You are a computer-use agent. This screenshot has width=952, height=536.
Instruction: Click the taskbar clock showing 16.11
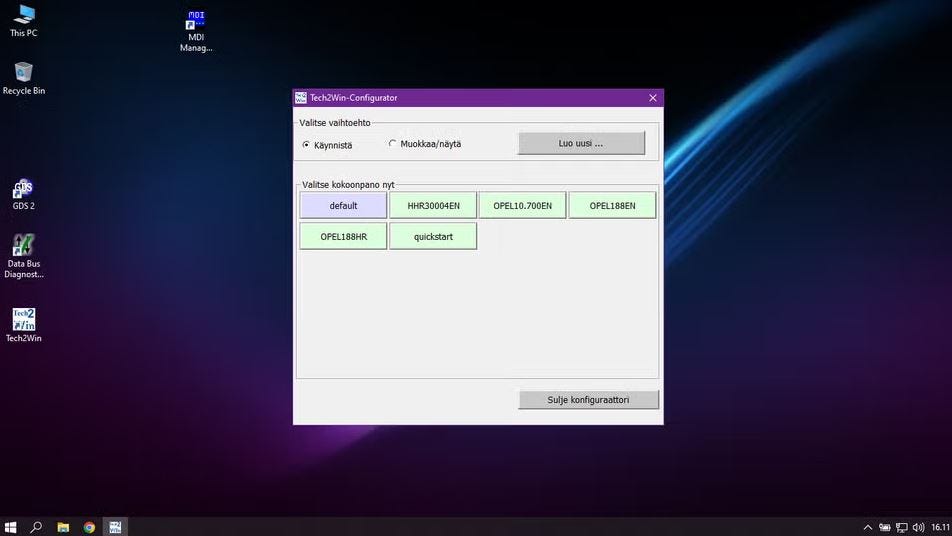[940, 527]
